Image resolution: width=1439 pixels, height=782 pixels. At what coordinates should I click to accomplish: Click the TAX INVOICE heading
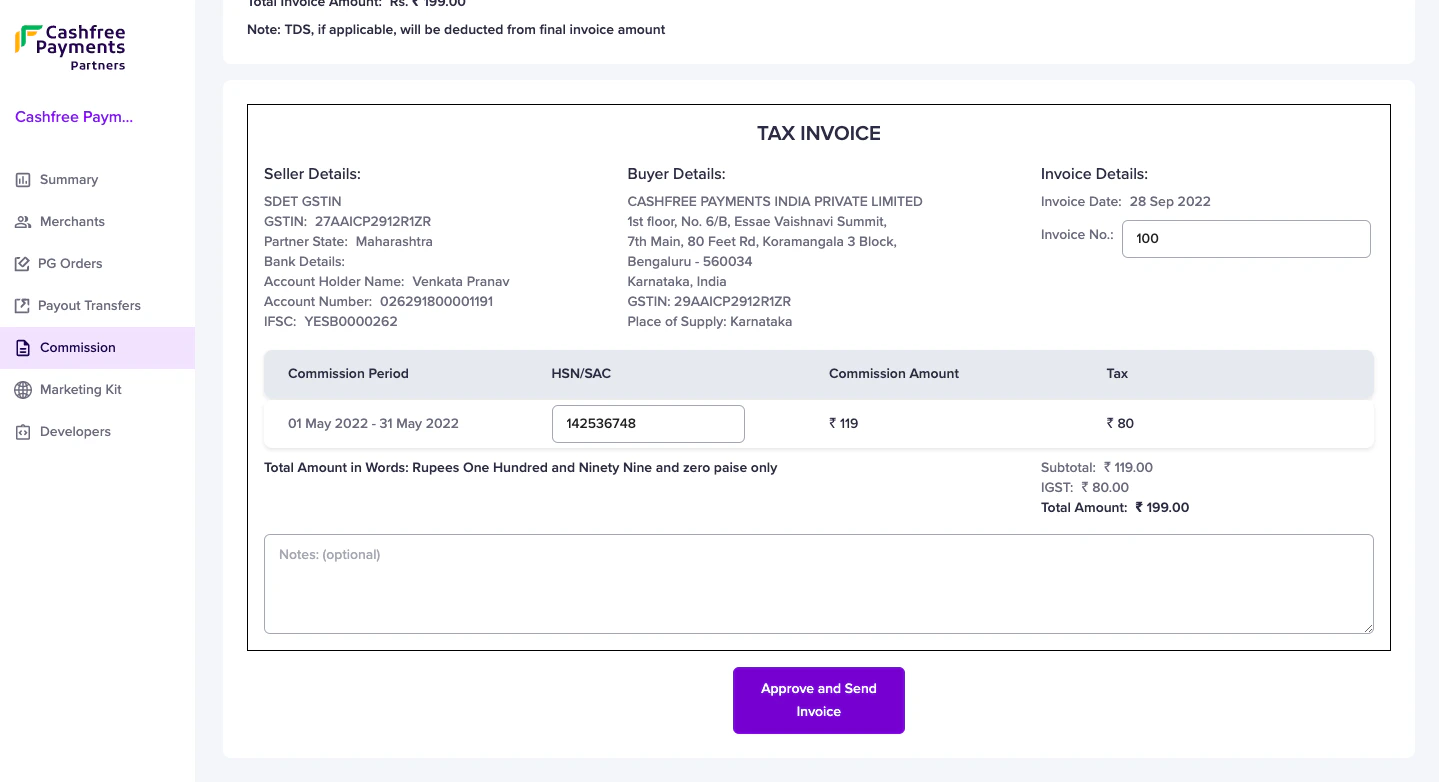click(x=819, y=134)
